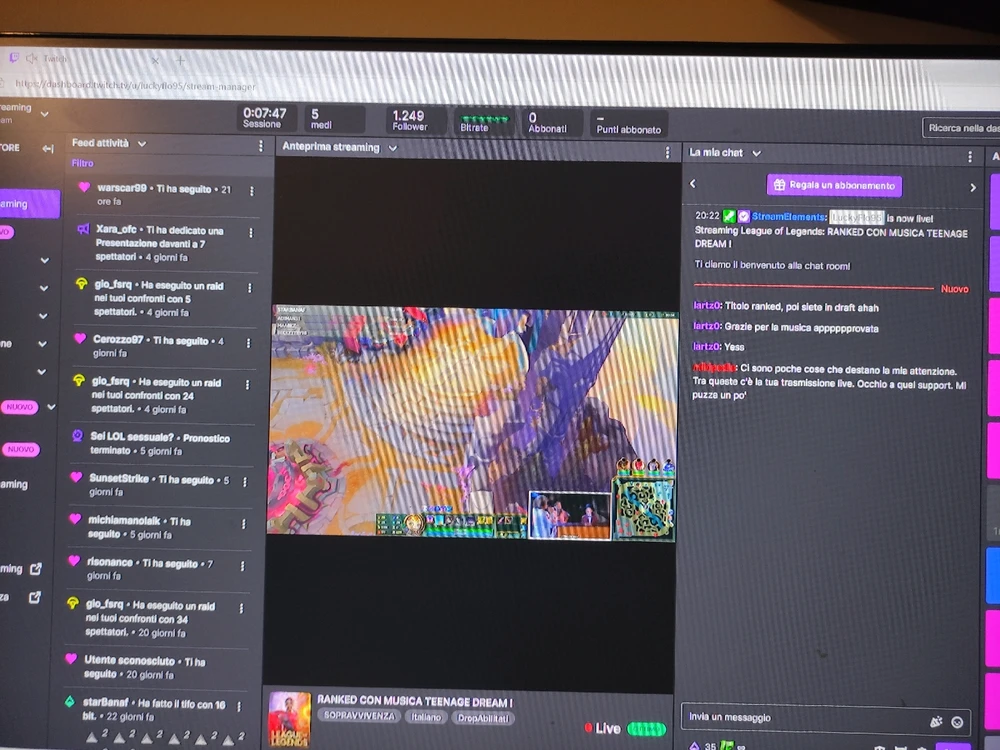1000x750 pixels.
Task: Expand the La mia chat dropdown
Action: [756, 153]
